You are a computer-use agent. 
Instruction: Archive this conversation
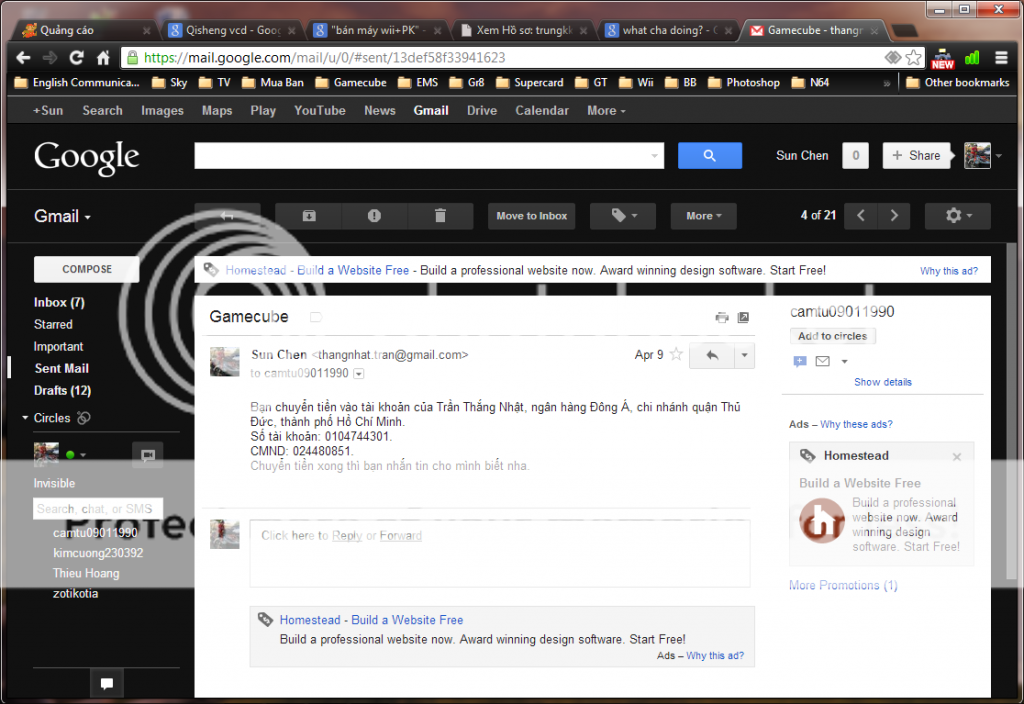pyautogui.click(x=309, y=216)
